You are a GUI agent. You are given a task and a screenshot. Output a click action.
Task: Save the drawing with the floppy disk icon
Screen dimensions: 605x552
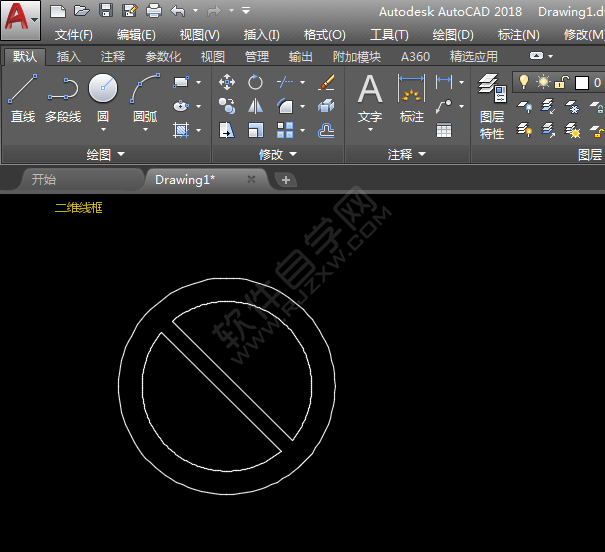[106, 11]
